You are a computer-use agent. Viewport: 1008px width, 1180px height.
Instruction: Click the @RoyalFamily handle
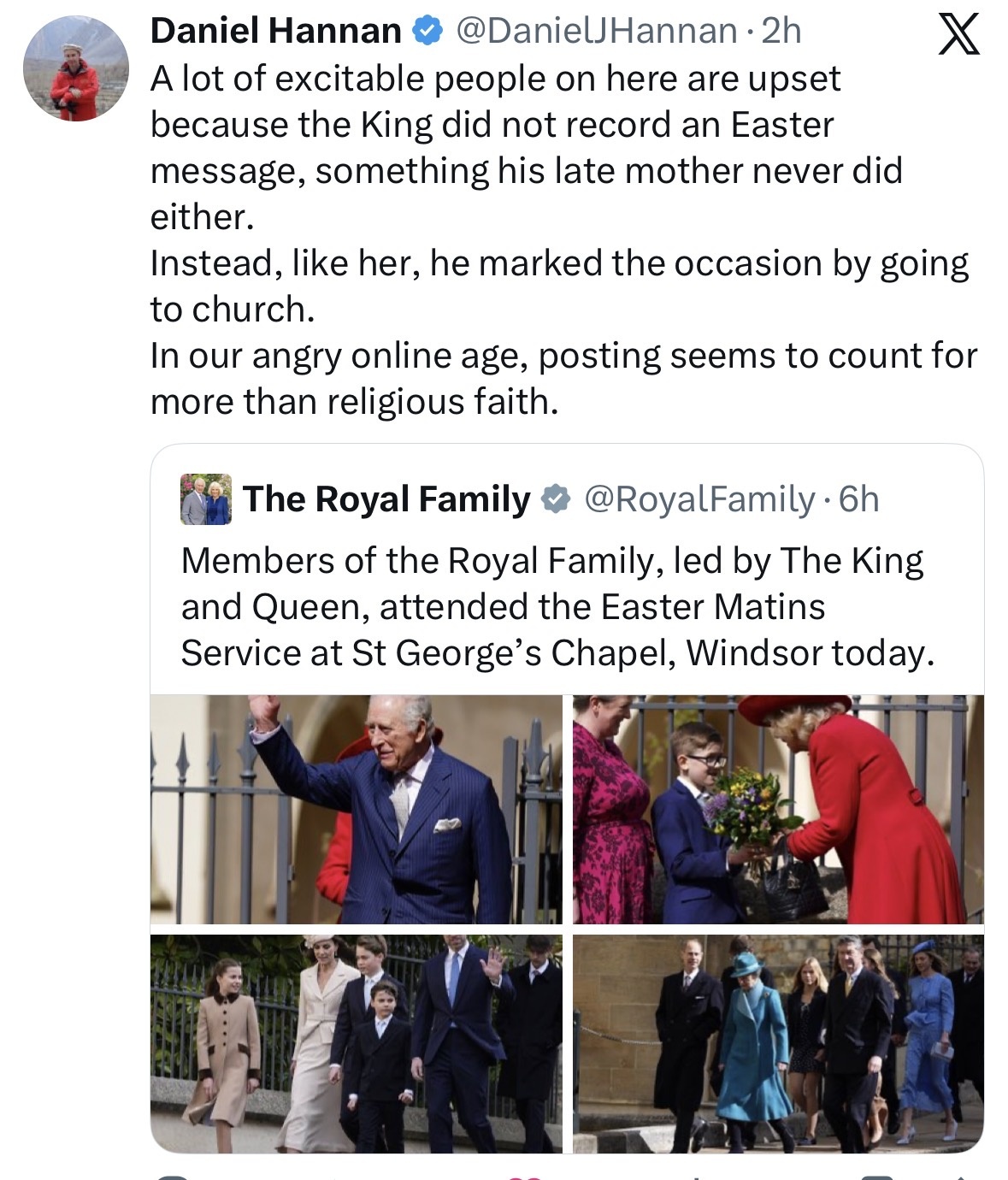[699, 499]
